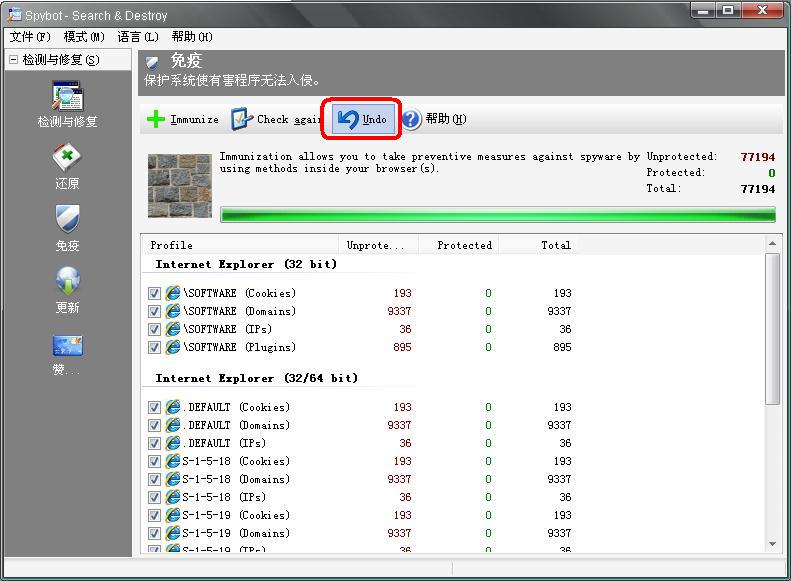The width and height of the screenshot is (791, 581).
Task: Click the Check again clipboard icon
Action: tap(242, 120)
